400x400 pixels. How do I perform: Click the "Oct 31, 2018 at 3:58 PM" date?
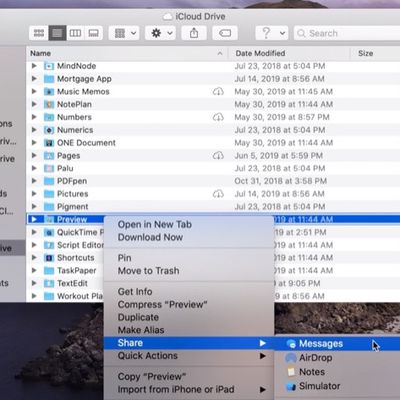click(x=280, y=181)
